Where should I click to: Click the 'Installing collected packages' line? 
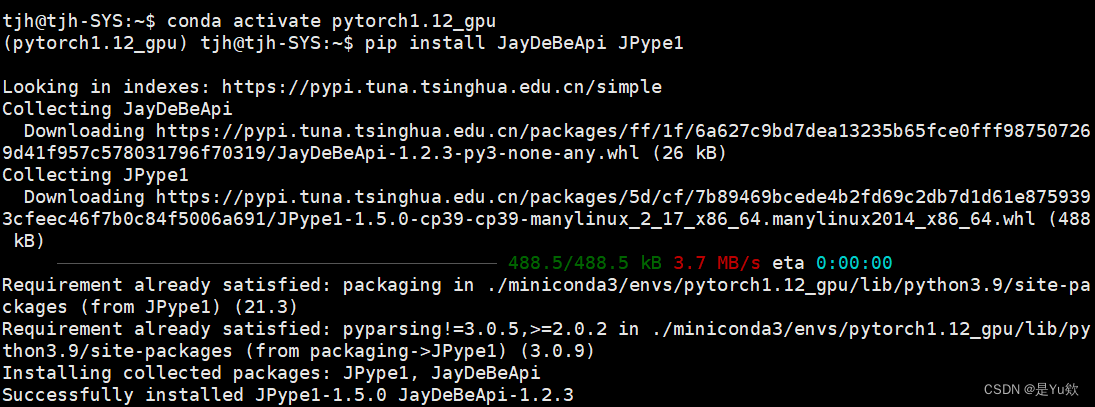click(271, 373)
